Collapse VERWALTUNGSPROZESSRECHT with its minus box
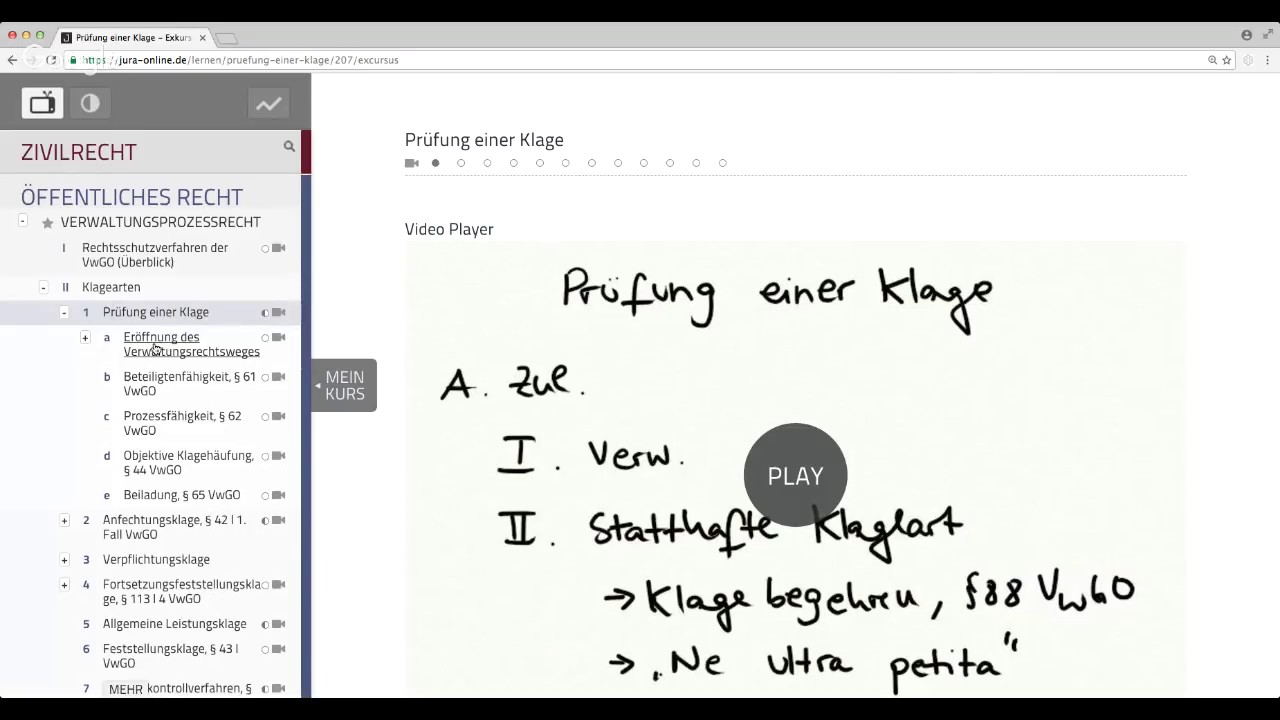The image size is (1280, 720). click(x=23, y=220)
